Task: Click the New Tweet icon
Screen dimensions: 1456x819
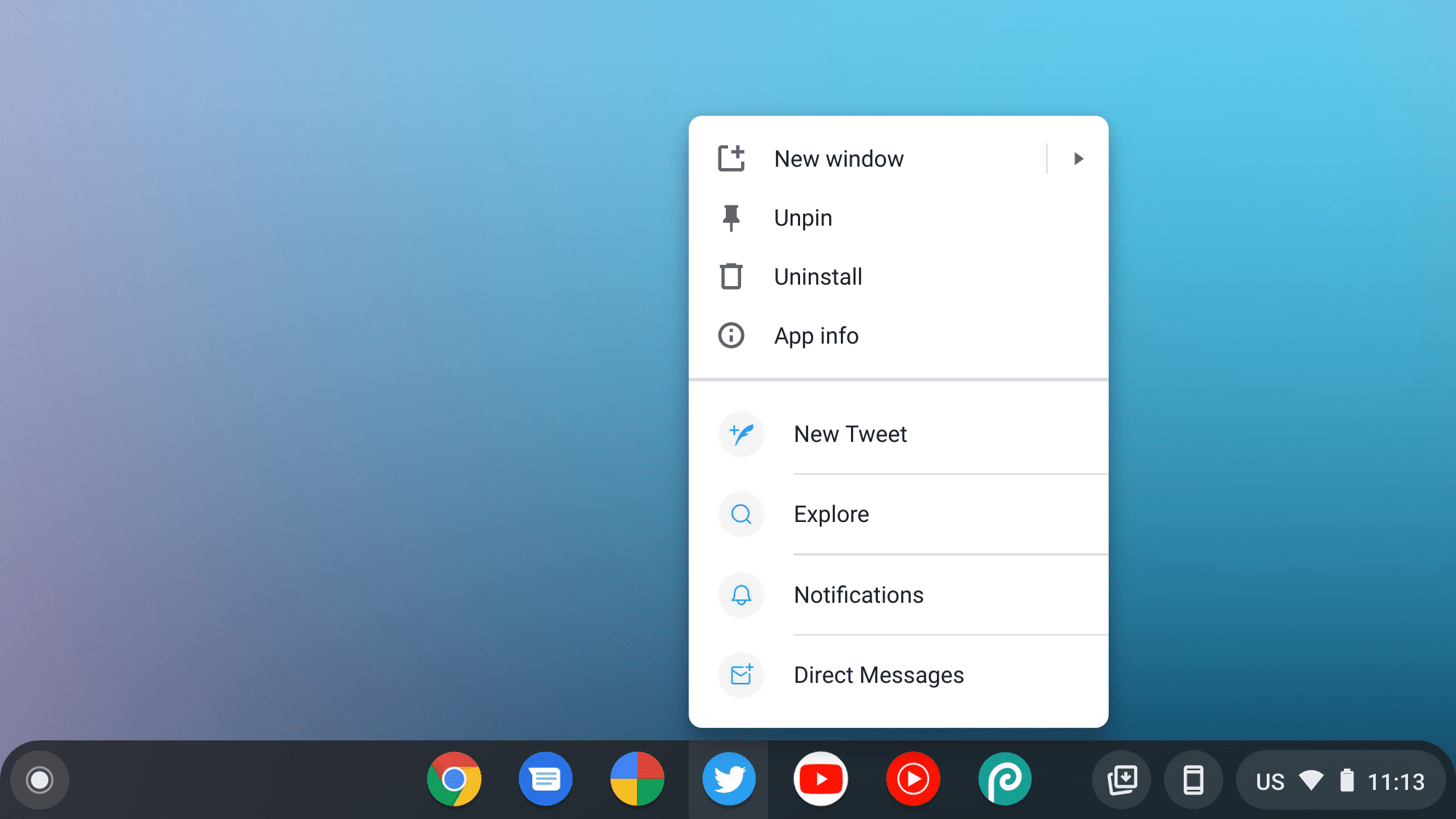Action: [742, 433]
